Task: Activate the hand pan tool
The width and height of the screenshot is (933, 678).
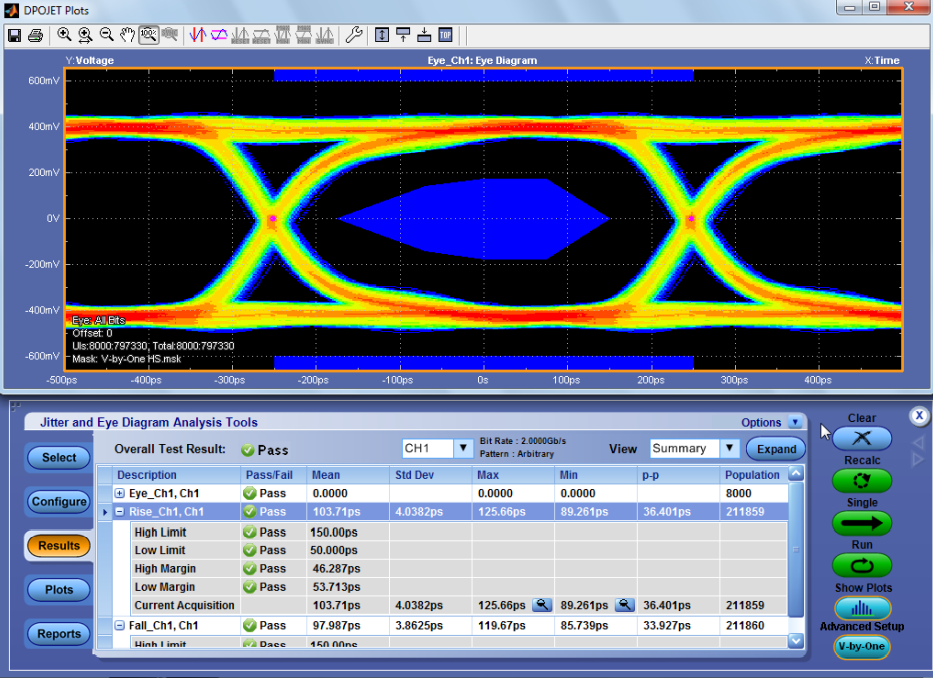Action: click(x=127, y=35)
